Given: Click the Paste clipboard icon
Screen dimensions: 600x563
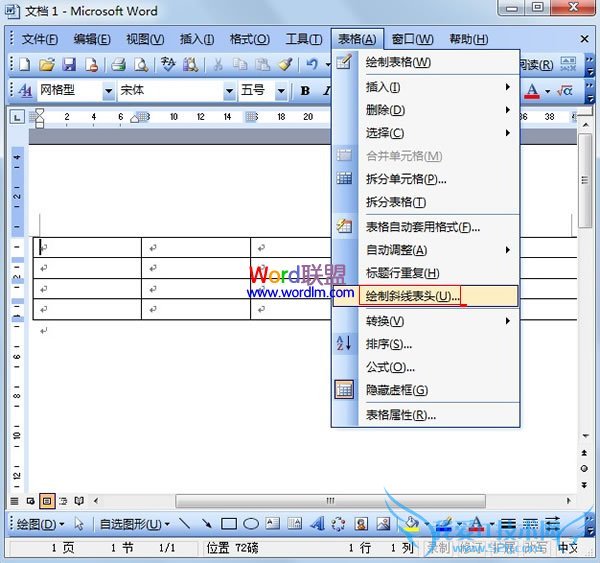Looking at the screenshot, I should (262, 64).
